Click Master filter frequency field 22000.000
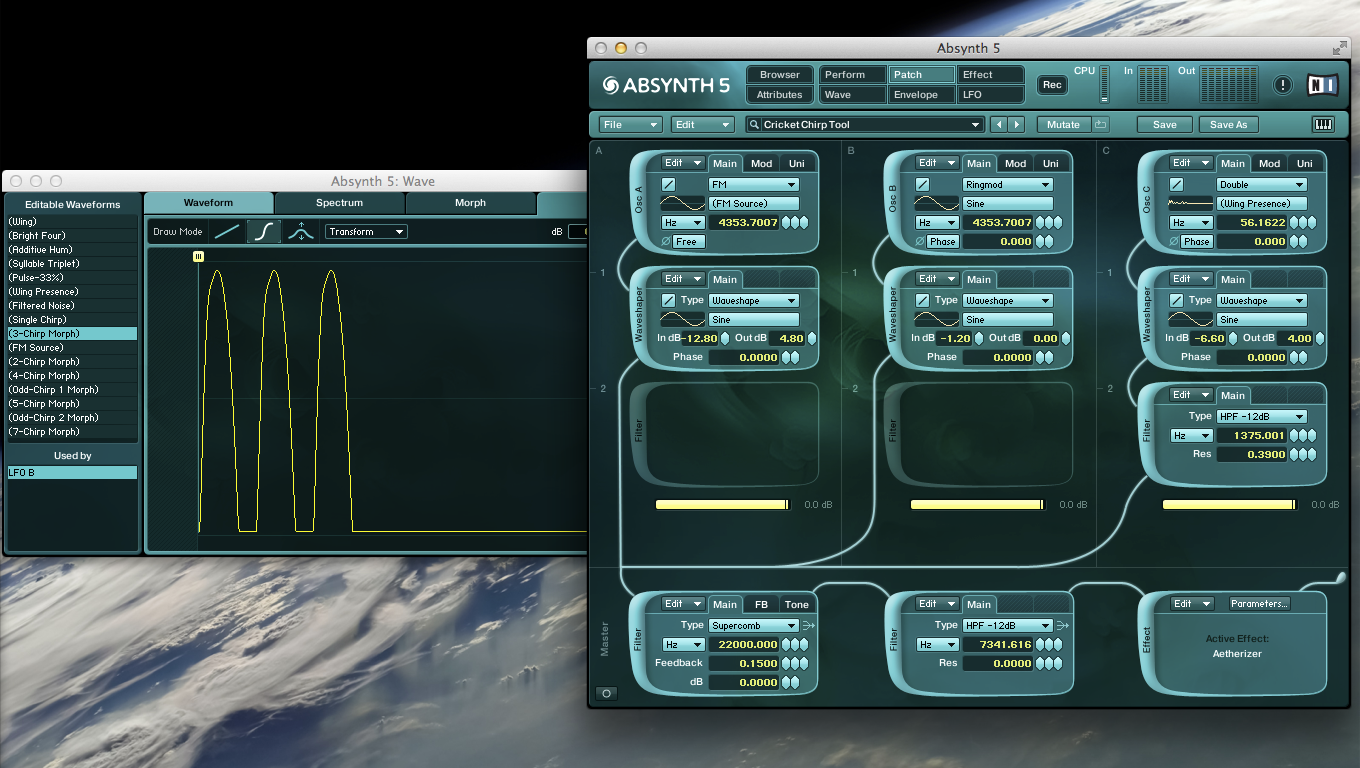 744,645
